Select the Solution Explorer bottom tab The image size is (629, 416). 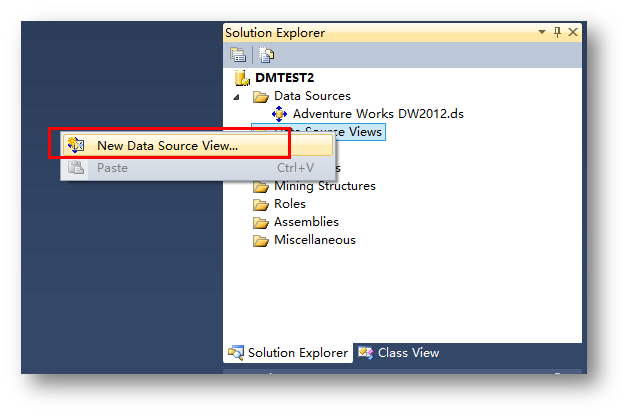point(288,353)
